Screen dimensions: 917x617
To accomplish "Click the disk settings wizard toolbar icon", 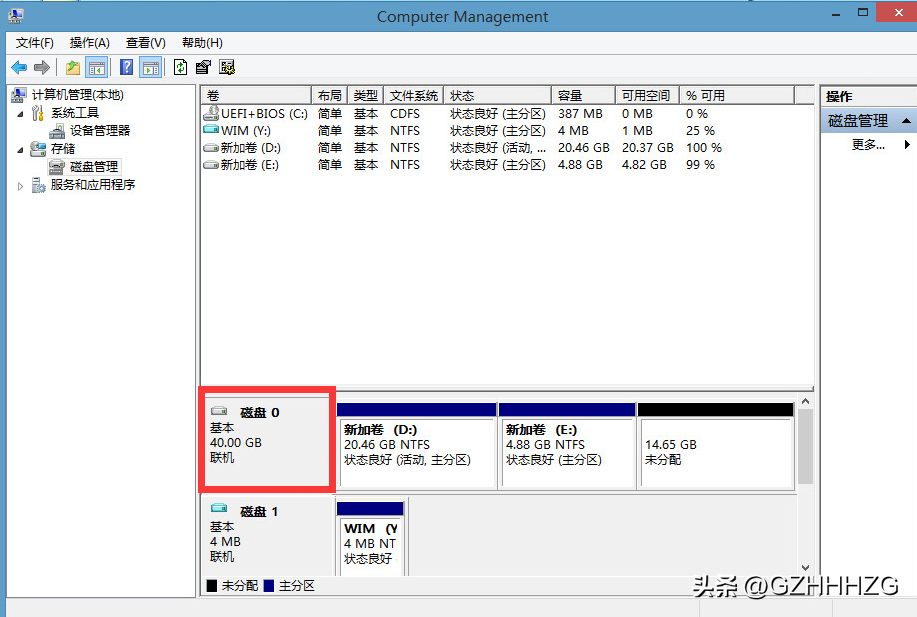I will pyautogui.click(x=227, y=68).
